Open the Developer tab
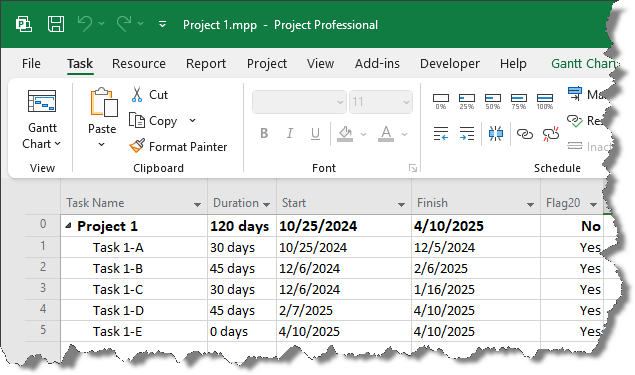This screenshot has height=375, width=635. coord(450,64)
